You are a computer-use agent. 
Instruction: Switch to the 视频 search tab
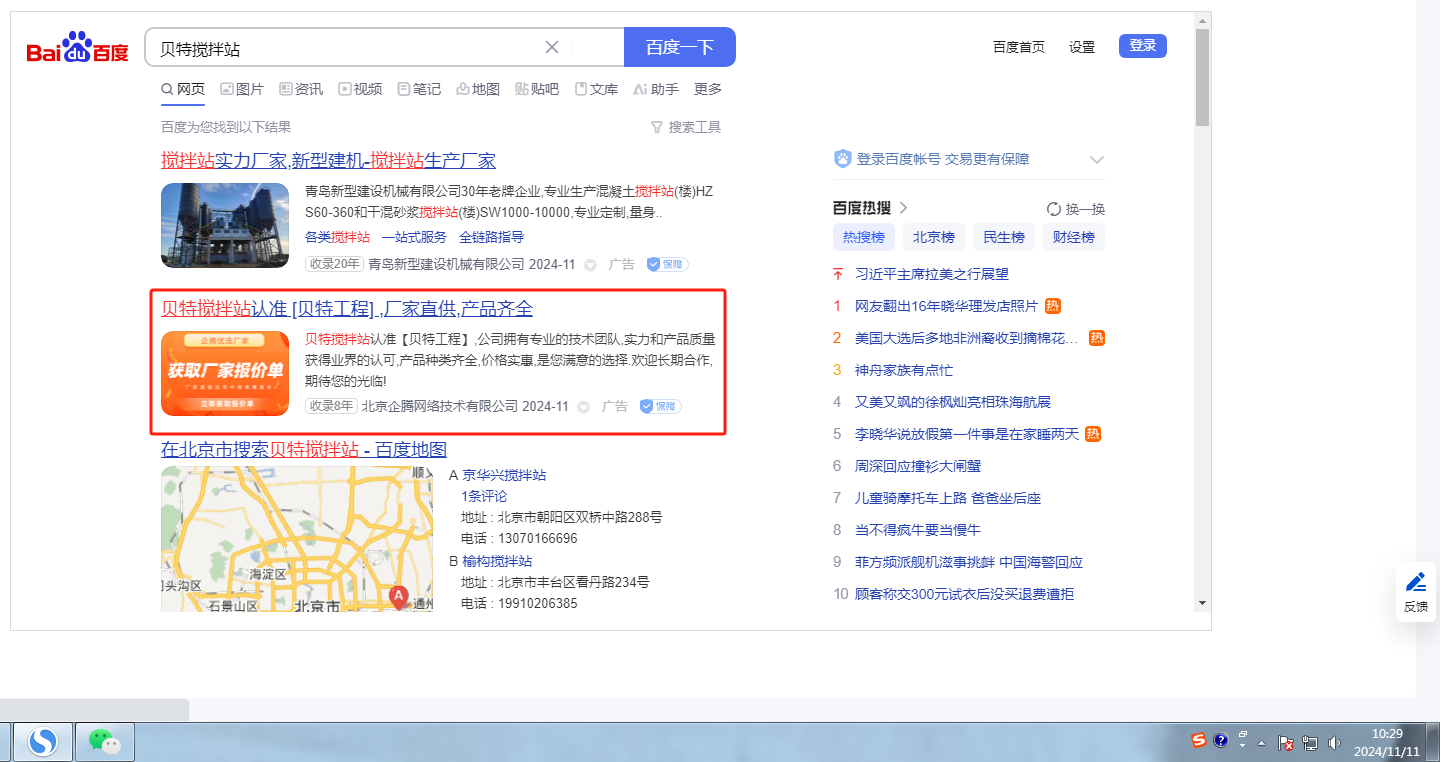360,89
